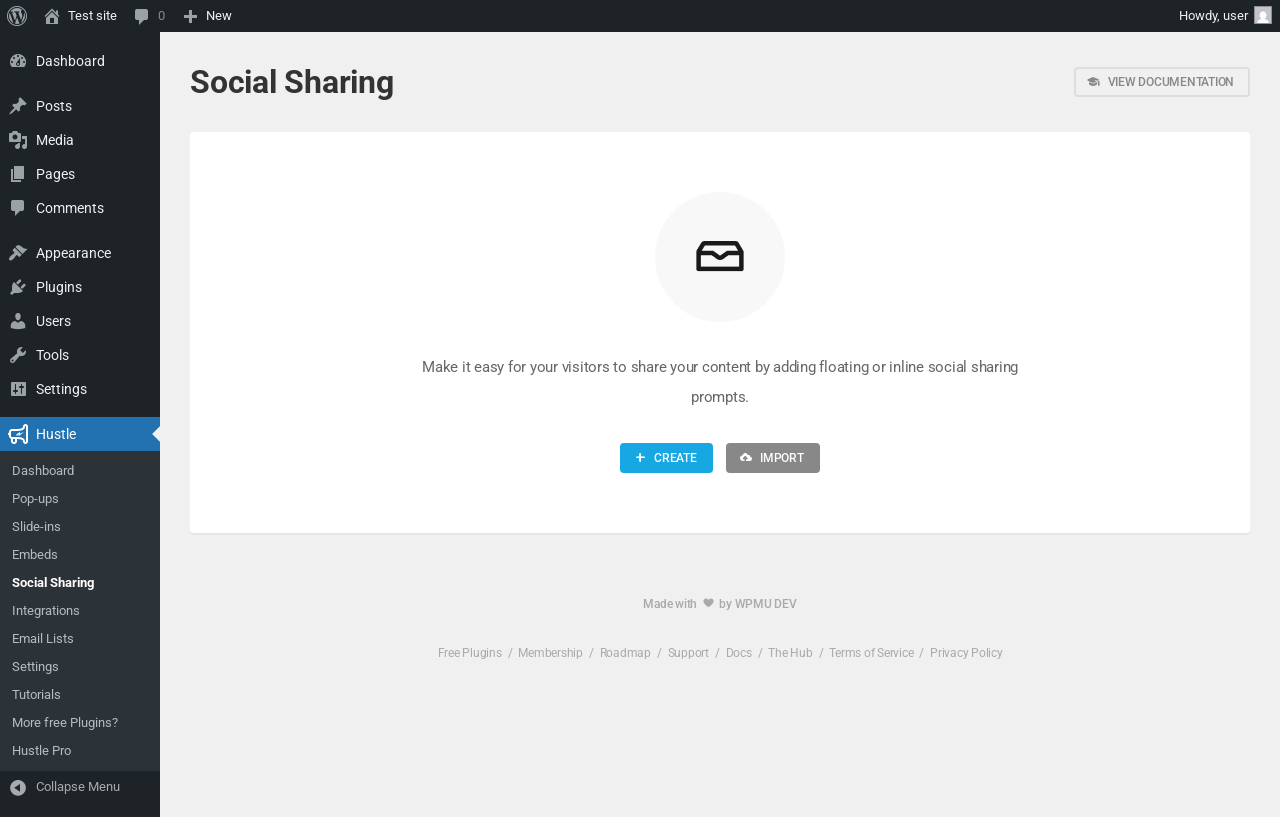Open The Hub footer link
The width and height of the screenshot is (1280, 817).
pos(790,653)
